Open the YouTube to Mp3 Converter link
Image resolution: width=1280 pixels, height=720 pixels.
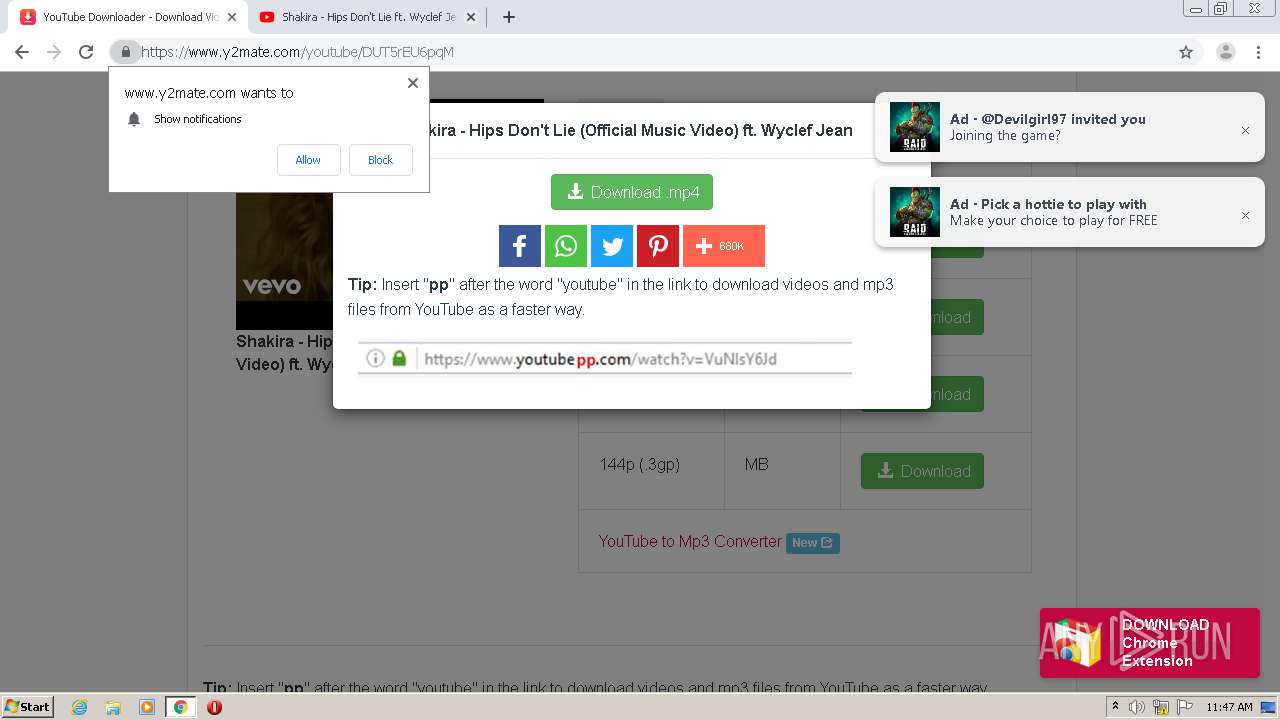690,541
